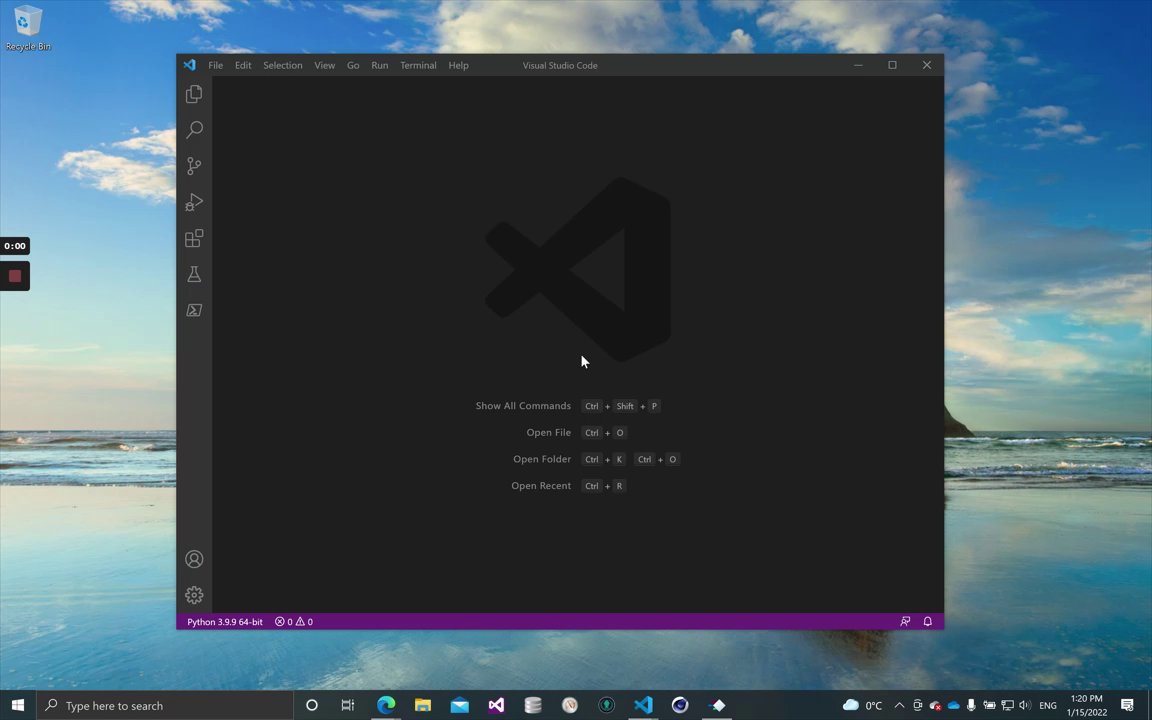Open the Selection menu
Viewport: 1152px width, 720px height.
(283, 65)
